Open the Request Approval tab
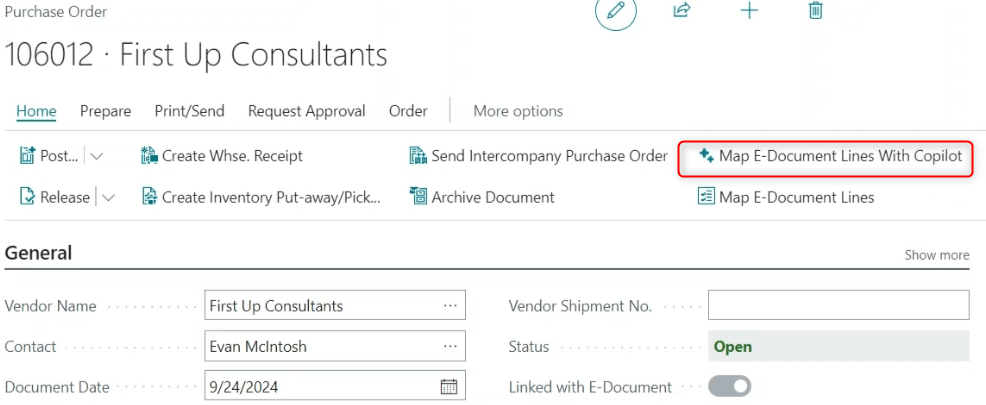This screenshot has width=986, height=405. 306,111
